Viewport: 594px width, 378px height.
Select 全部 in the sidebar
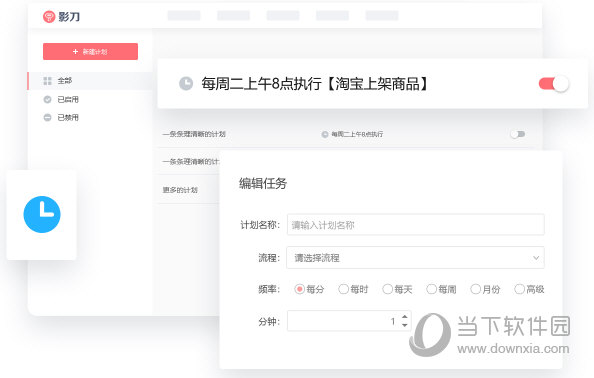[90, 81]
